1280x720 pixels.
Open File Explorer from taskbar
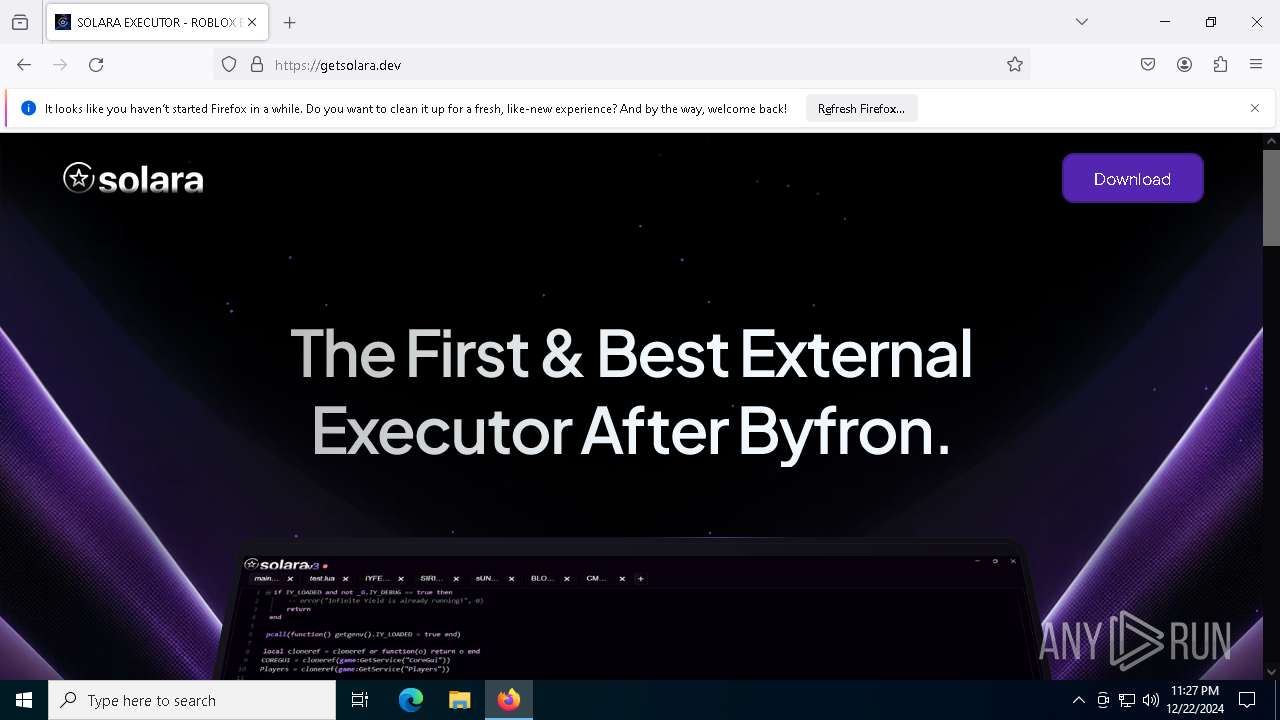459,700
